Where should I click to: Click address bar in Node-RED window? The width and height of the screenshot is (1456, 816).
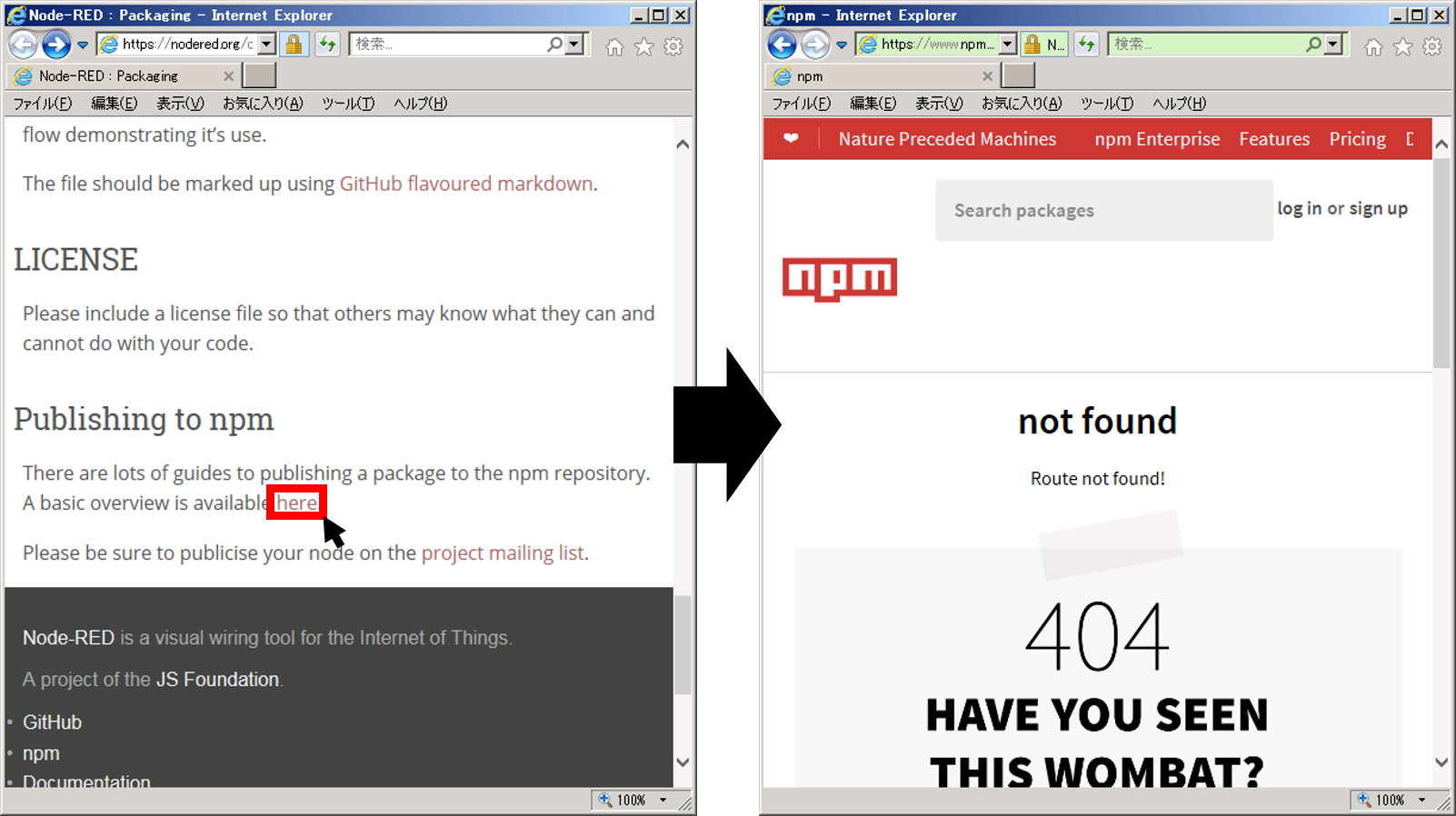pos(186,44)
